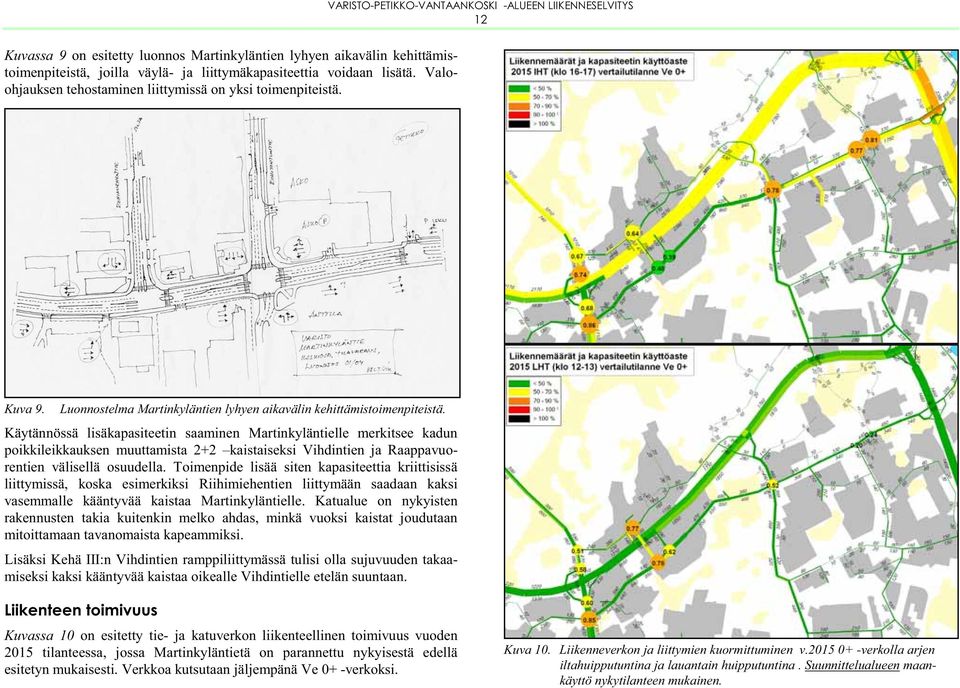Click the yellow 0.68 junction marker
The width and height of the screenshot is (960, 688).
tap(587, 307)
